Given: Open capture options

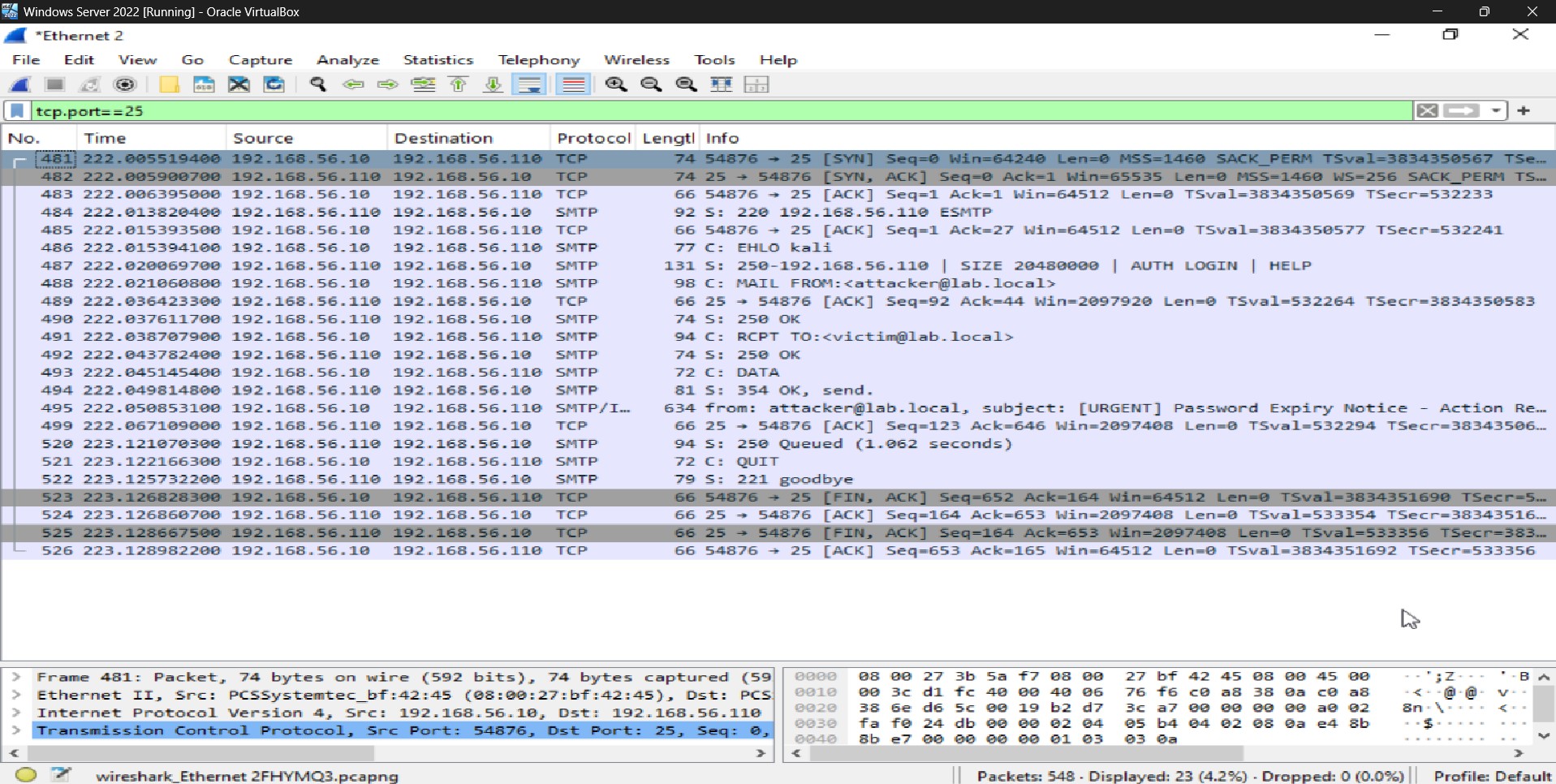Looking at the screenshot, I should (125, 84).
